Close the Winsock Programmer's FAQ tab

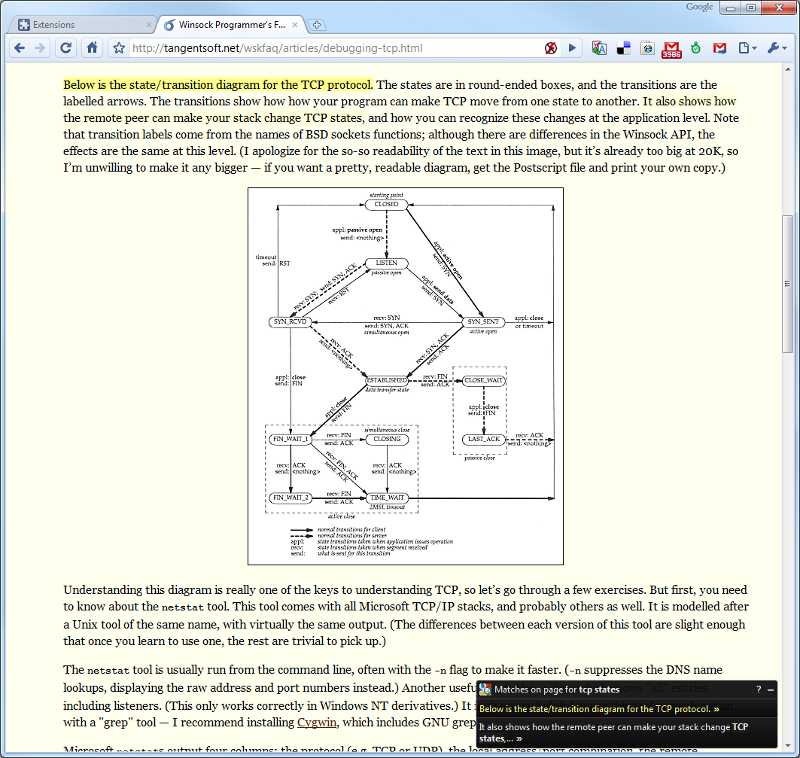[x=295, y=24]
